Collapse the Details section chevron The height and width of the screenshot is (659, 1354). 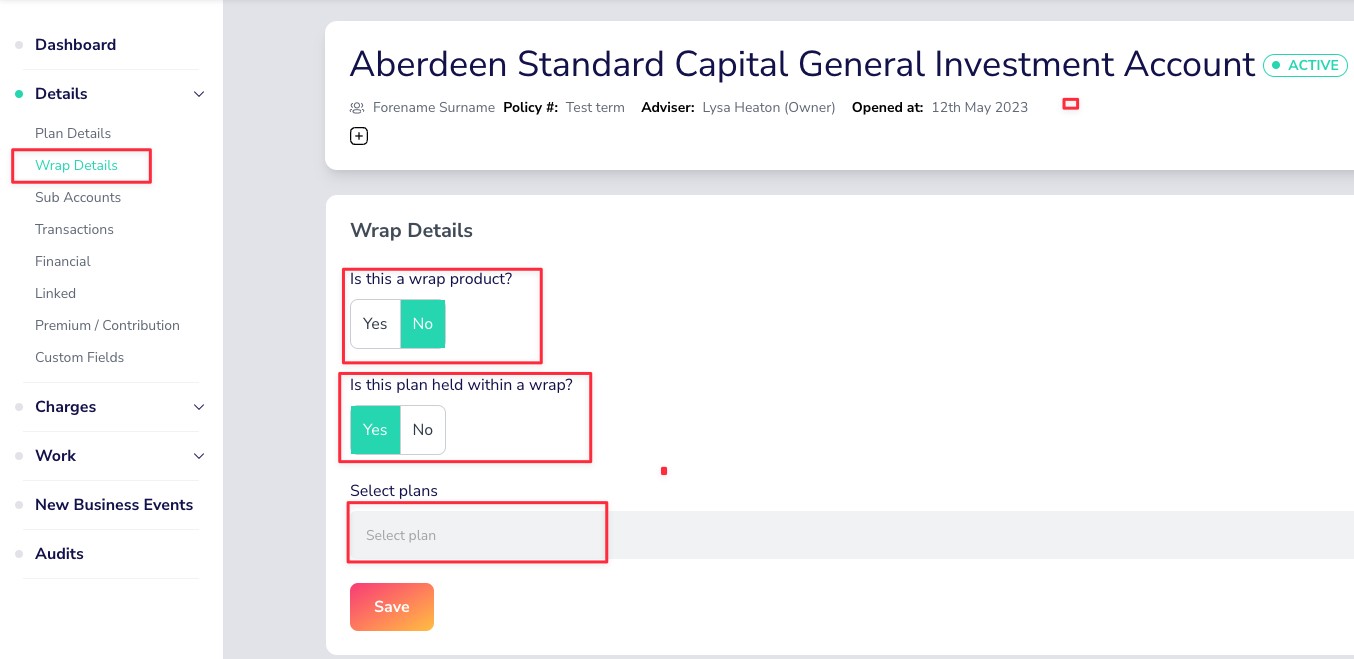coord(199,94)
